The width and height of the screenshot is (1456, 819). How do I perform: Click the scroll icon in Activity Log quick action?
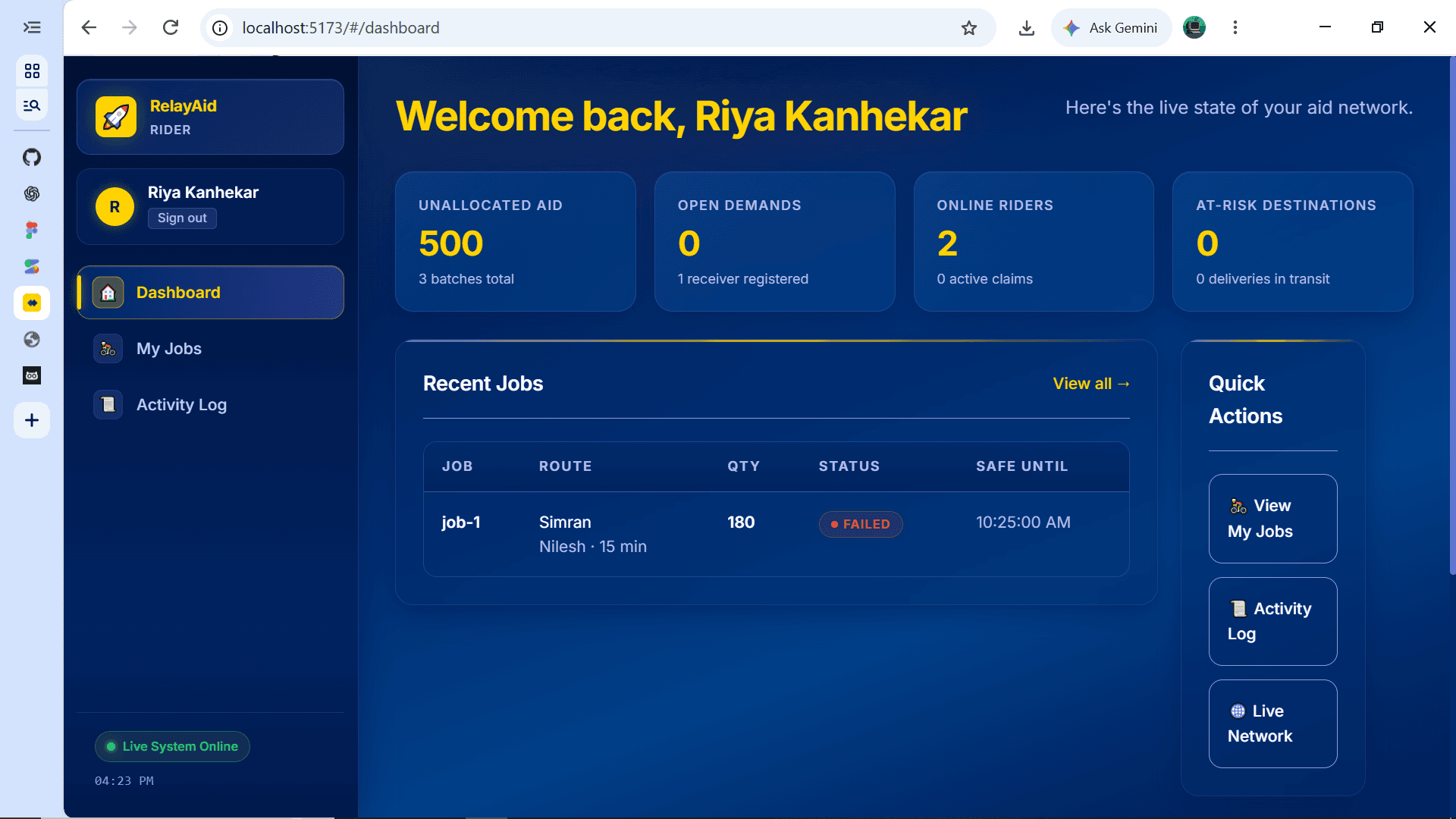1238,609
